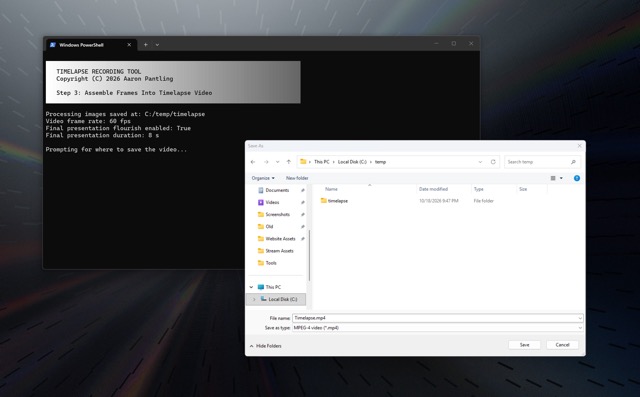Click the folder icon in address bar
This screenshot has width=640, height=397.
pos(303,162)
